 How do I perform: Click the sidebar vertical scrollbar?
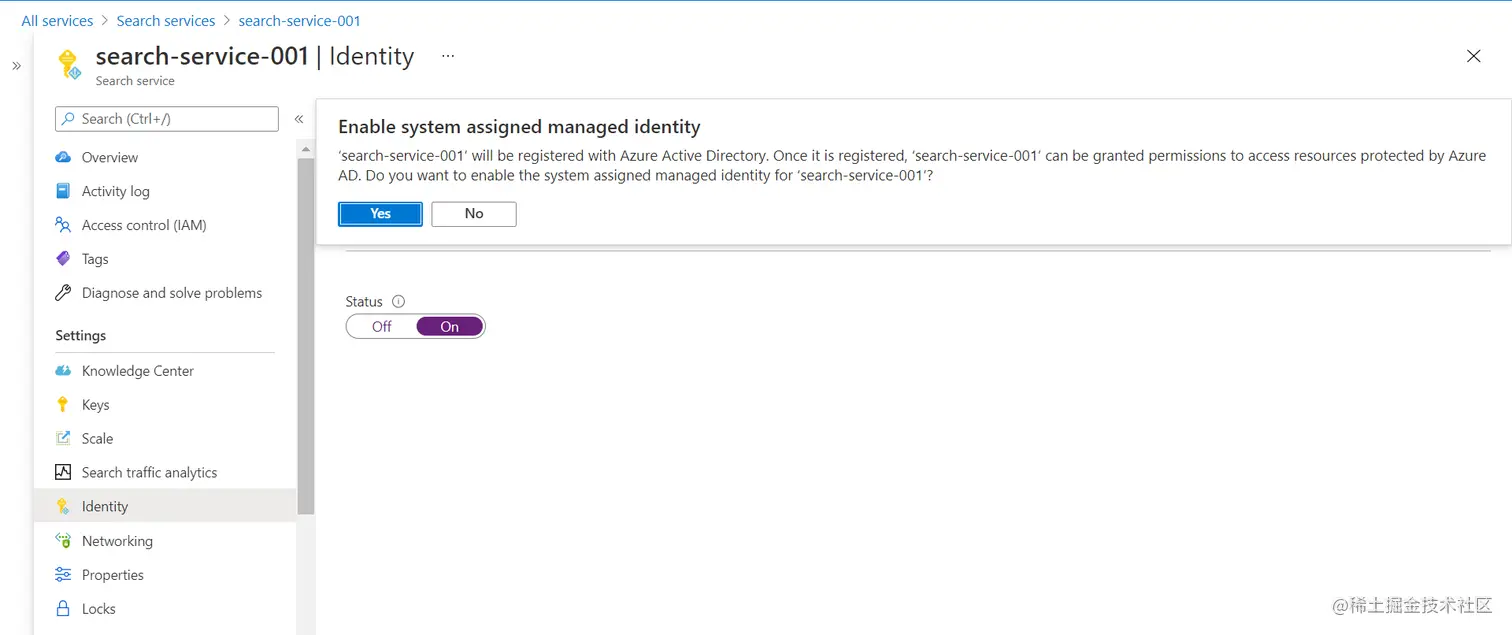[306, 335]
